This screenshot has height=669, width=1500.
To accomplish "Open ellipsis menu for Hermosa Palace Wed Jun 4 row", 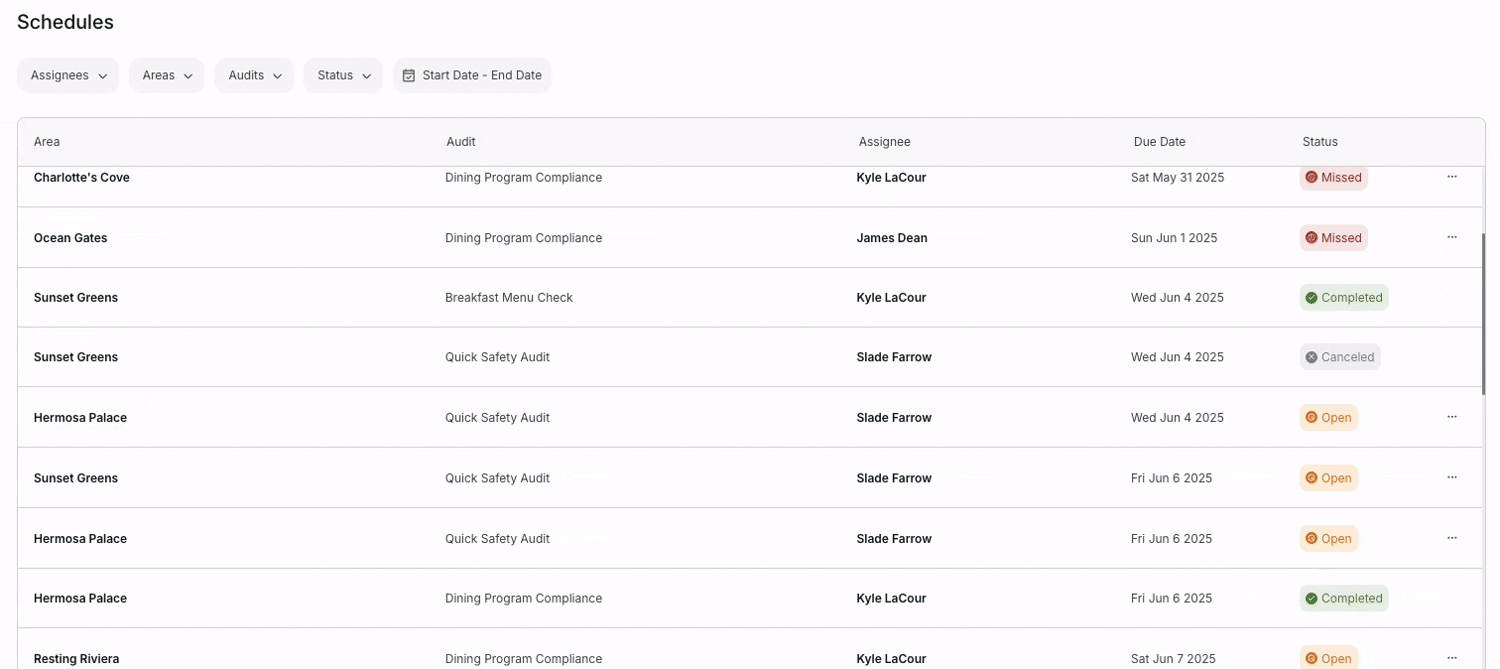I will coord(1452,417).
